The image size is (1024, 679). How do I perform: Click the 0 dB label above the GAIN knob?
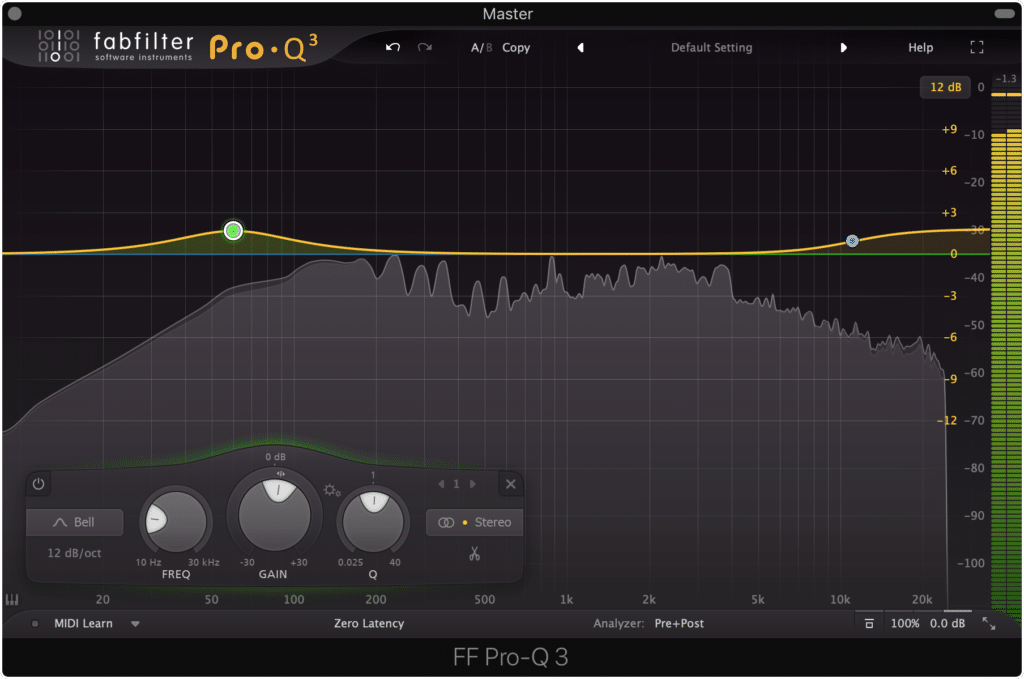[276, 457]
